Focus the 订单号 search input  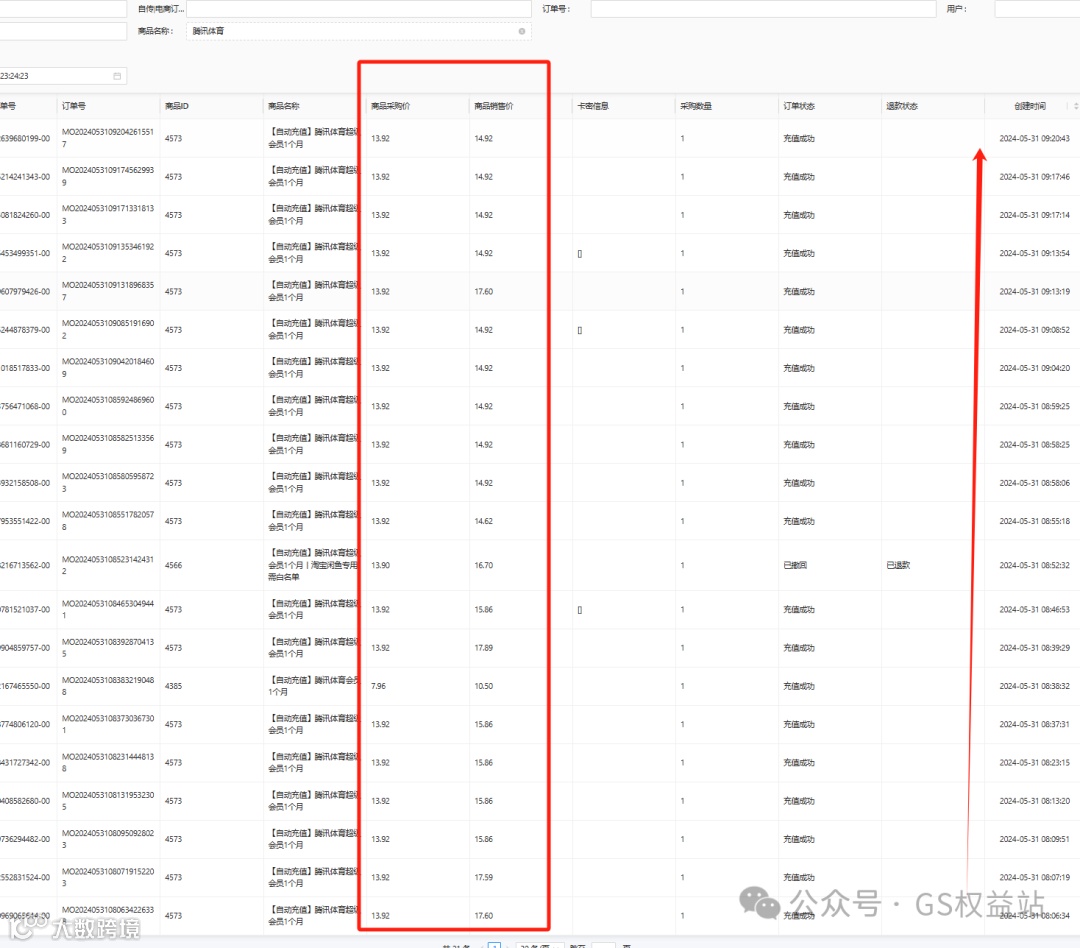tap(763, 9)
